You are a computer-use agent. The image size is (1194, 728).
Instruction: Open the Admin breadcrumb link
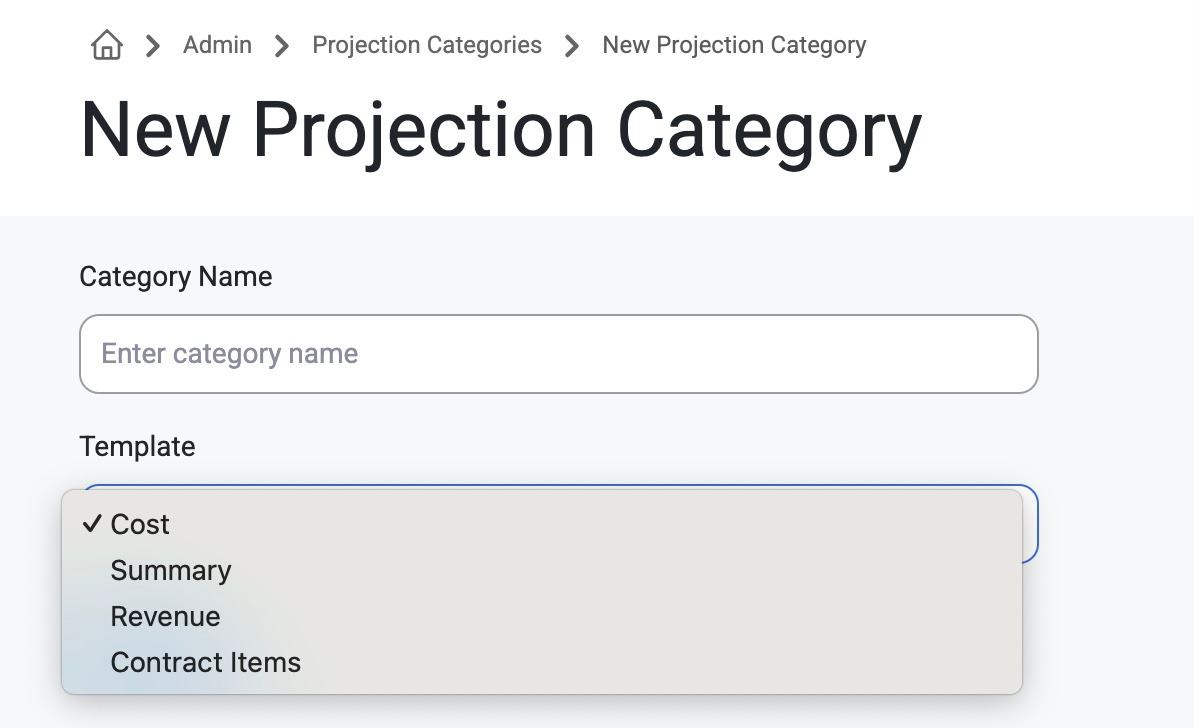click(x=217, y=45)
